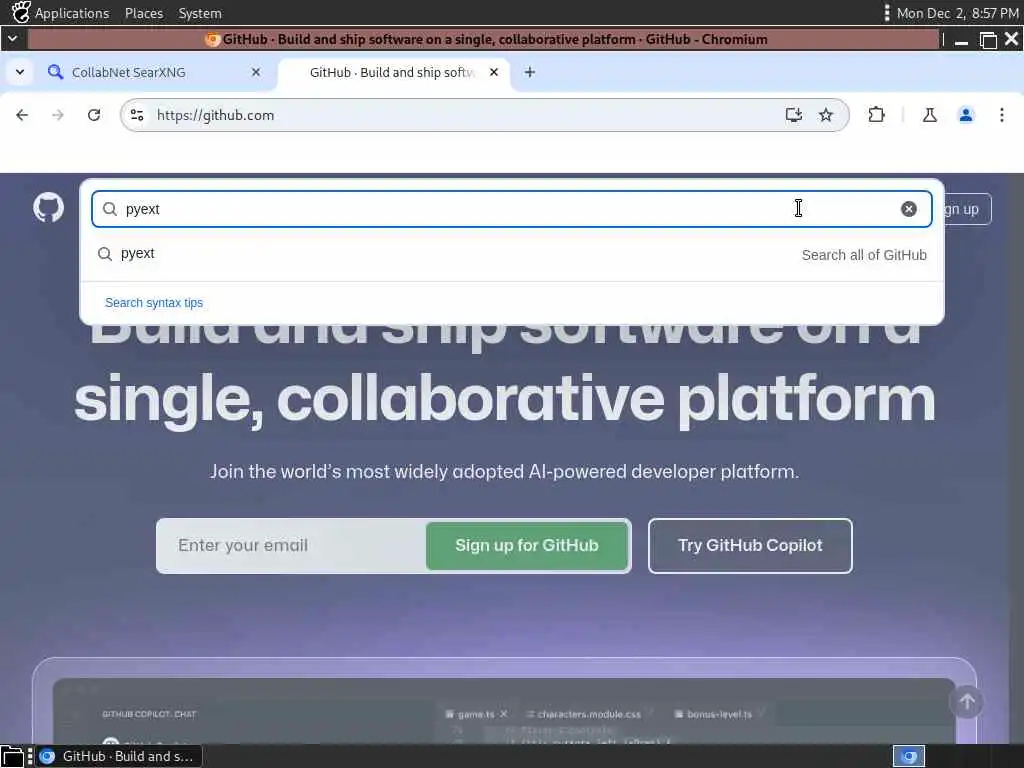Viewport: 1024px width, 768px height.
Task: Switch to the CollabNet SearXNG tab
Action: (155, 72)
